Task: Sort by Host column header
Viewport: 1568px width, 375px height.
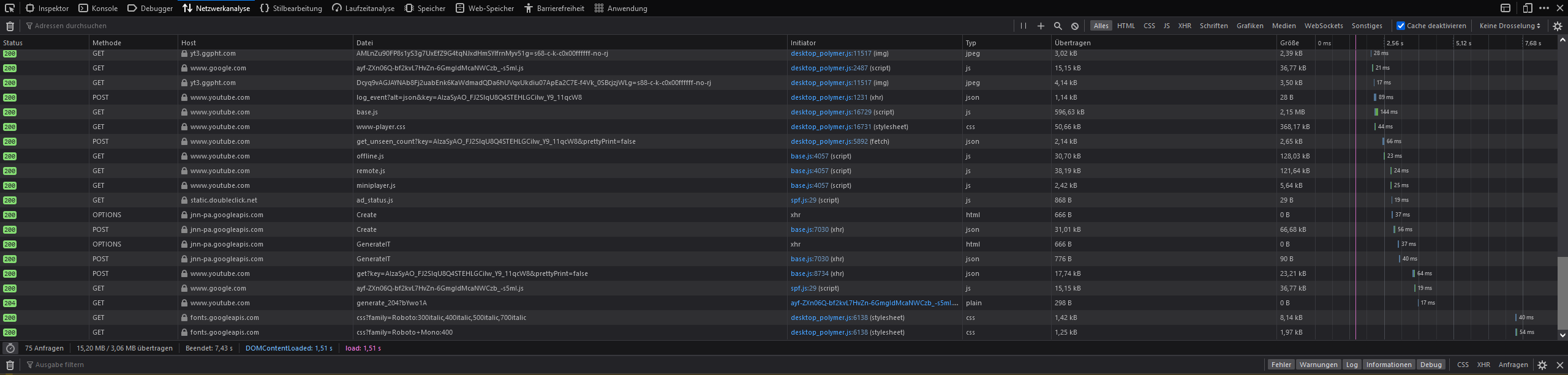Action: pos(265,43)
